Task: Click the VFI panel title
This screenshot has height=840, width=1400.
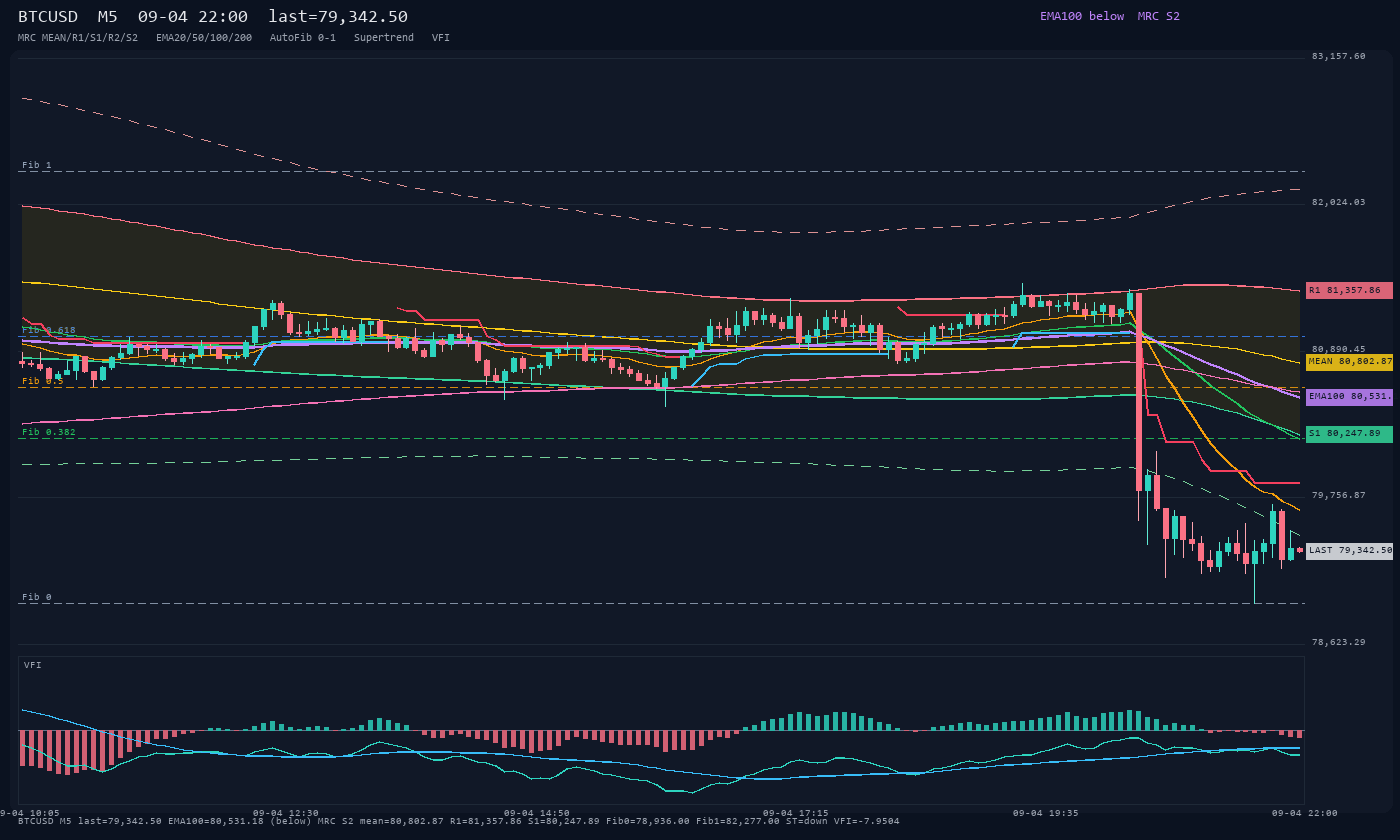Action: (x=33, y=665)
